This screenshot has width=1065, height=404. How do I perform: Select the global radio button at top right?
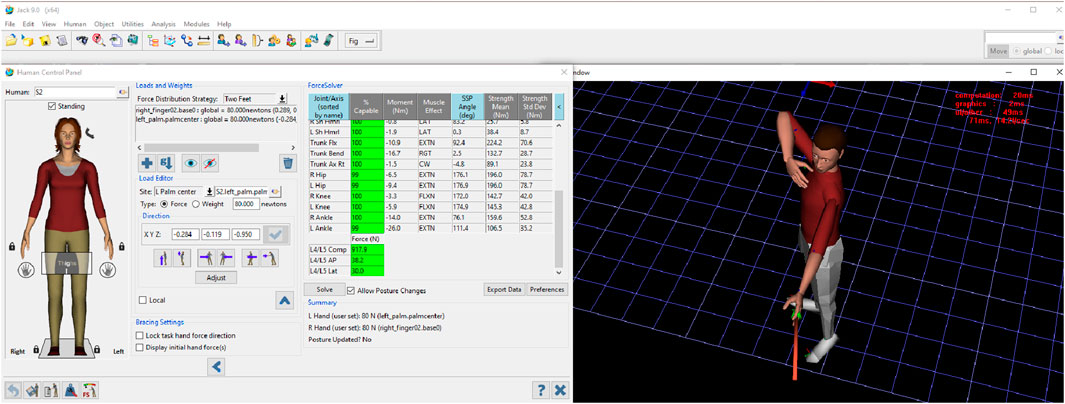tap(1017, 51)
